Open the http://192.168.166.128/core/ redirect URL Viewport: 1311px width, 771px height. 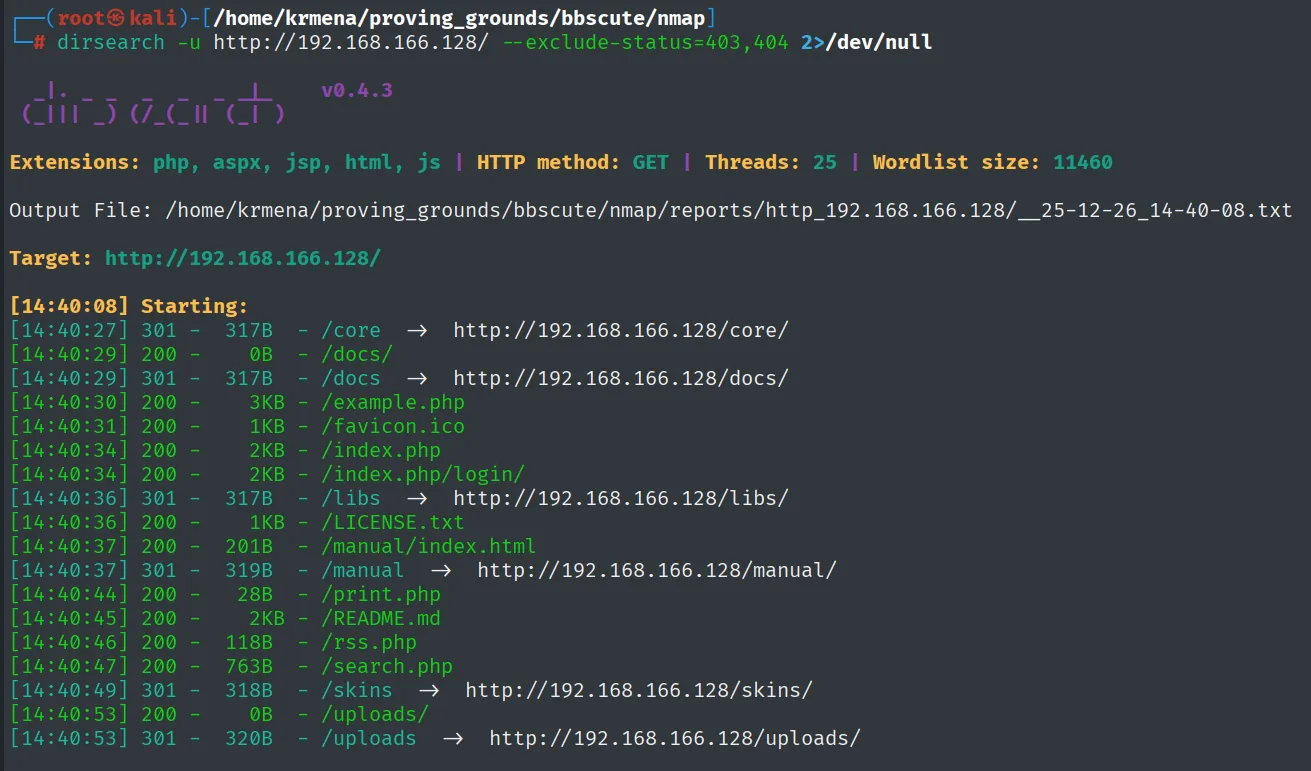[x=621, y=330]
